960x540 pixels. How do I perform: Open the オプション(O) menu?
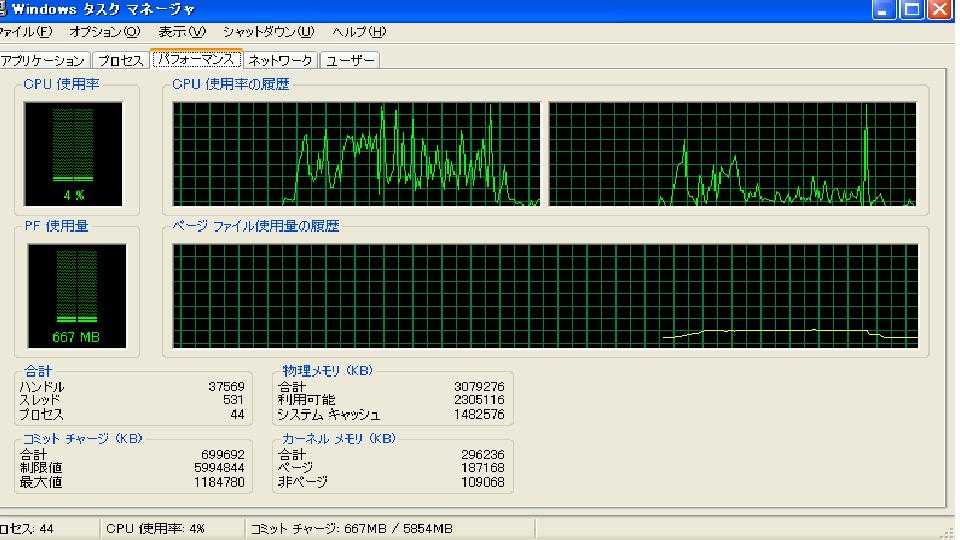(x=105, y=32)
